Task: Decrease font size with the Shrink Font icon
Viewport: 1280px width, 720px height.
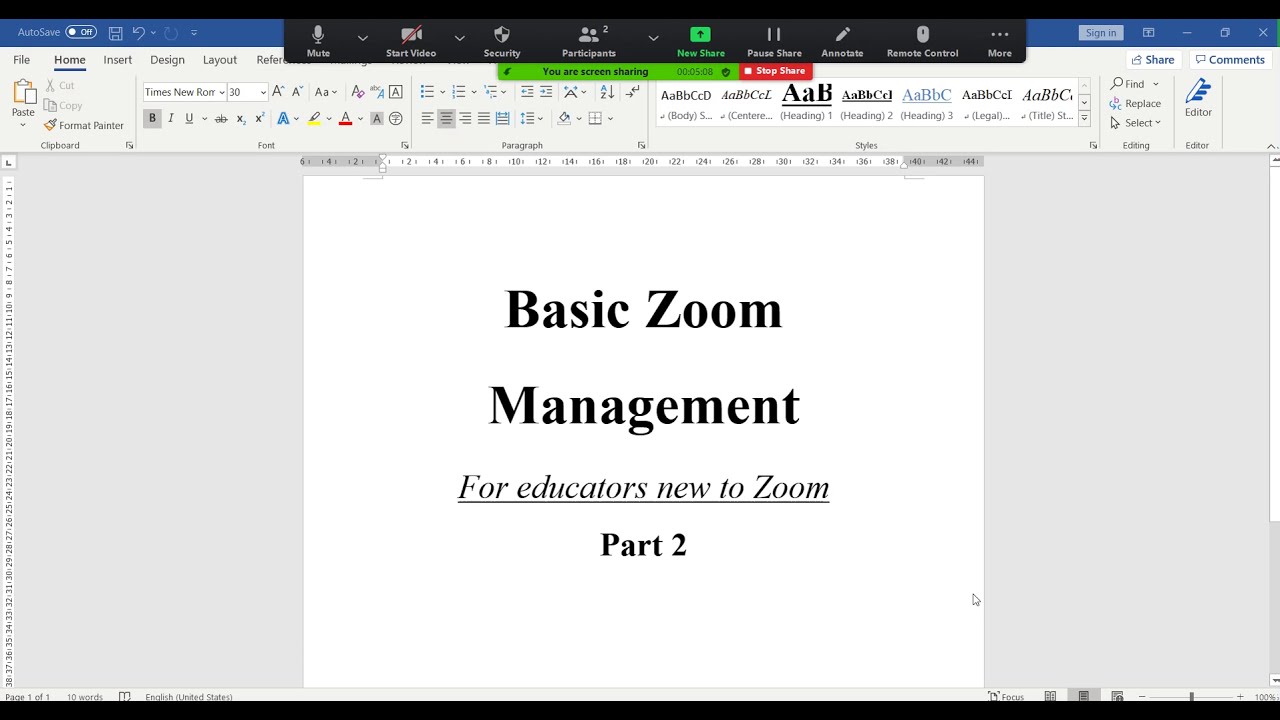Action: [x=297, y=92]
